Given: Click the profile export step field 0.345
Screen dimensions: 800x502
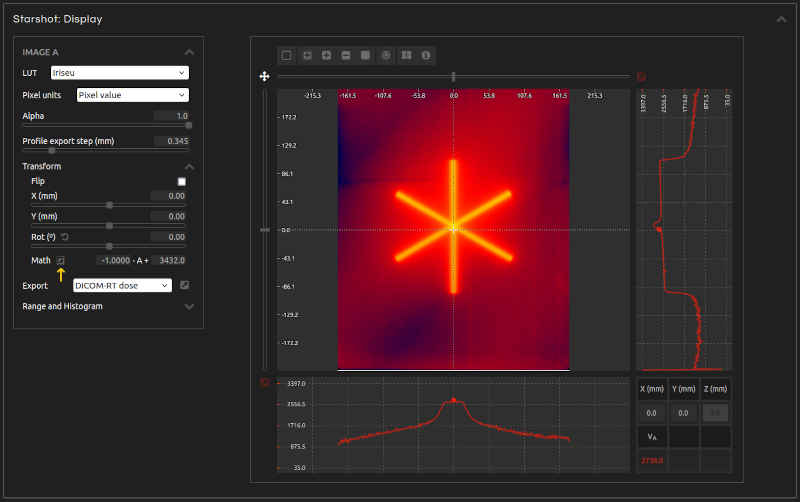Looking at the screenshot, I should point(171,141).
